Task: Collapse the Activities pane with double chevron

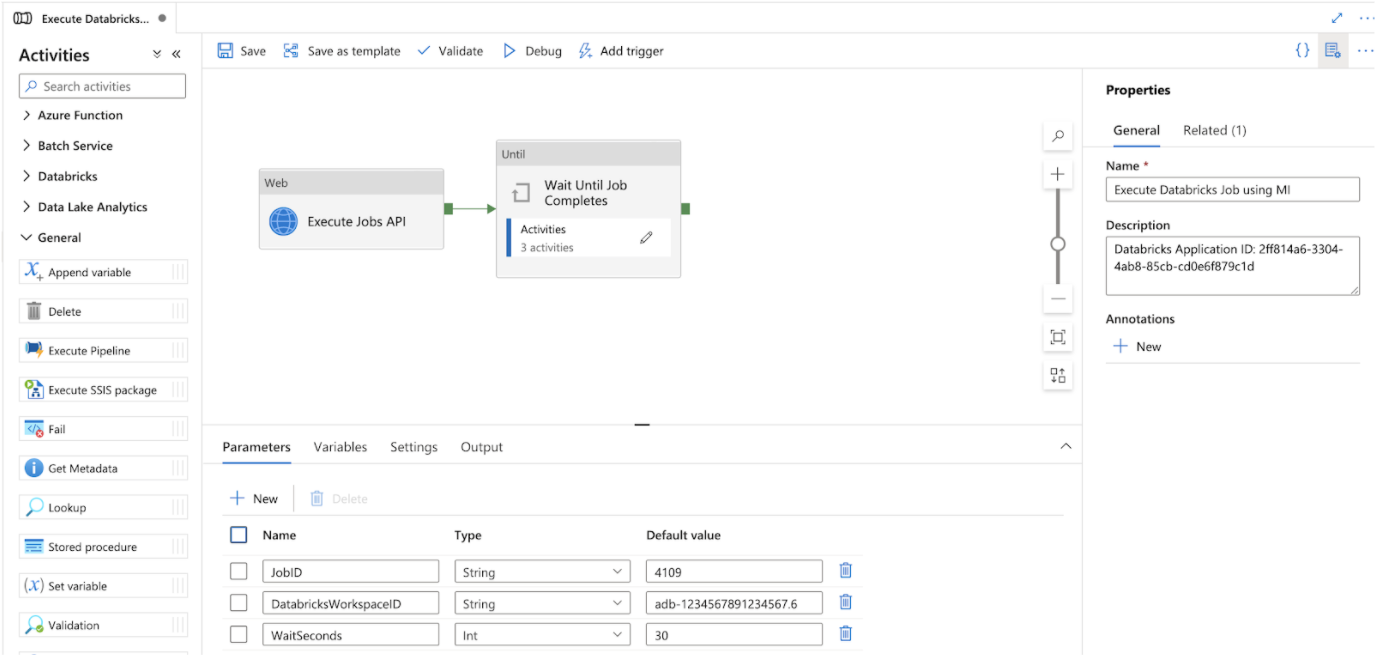Action: coord(176,55)
